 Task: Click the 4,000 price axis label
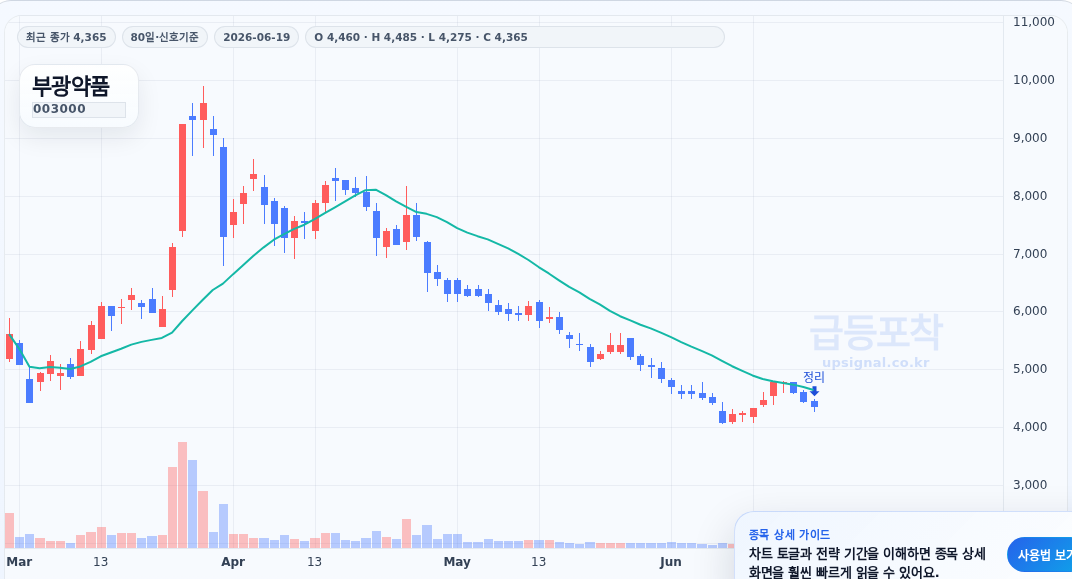[x=1030, y=427]
